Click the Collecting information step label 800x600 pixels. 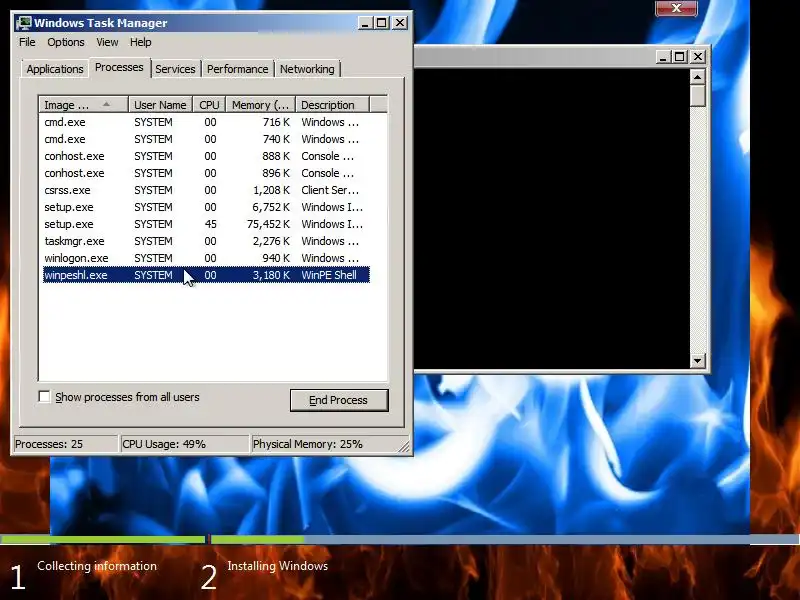pyautogui.click(x=97, y=566)
